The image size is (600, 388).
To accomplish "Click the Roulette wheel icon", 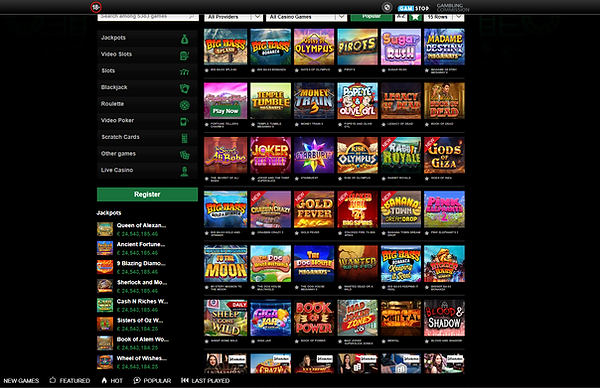I will [x=184, y=105].
